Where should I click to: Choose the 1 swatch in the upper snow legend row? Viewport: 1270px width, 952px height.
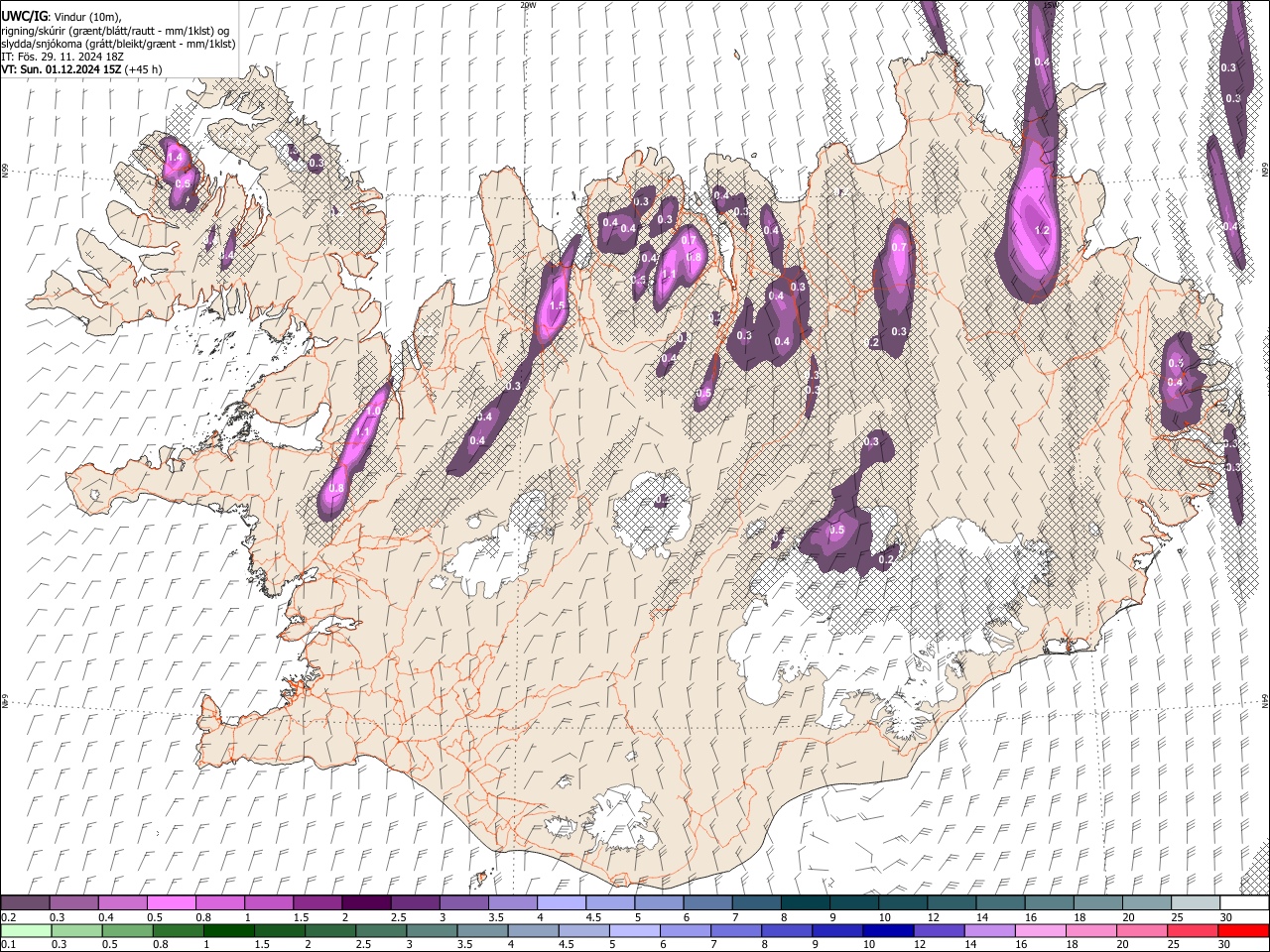pos(269,903)
